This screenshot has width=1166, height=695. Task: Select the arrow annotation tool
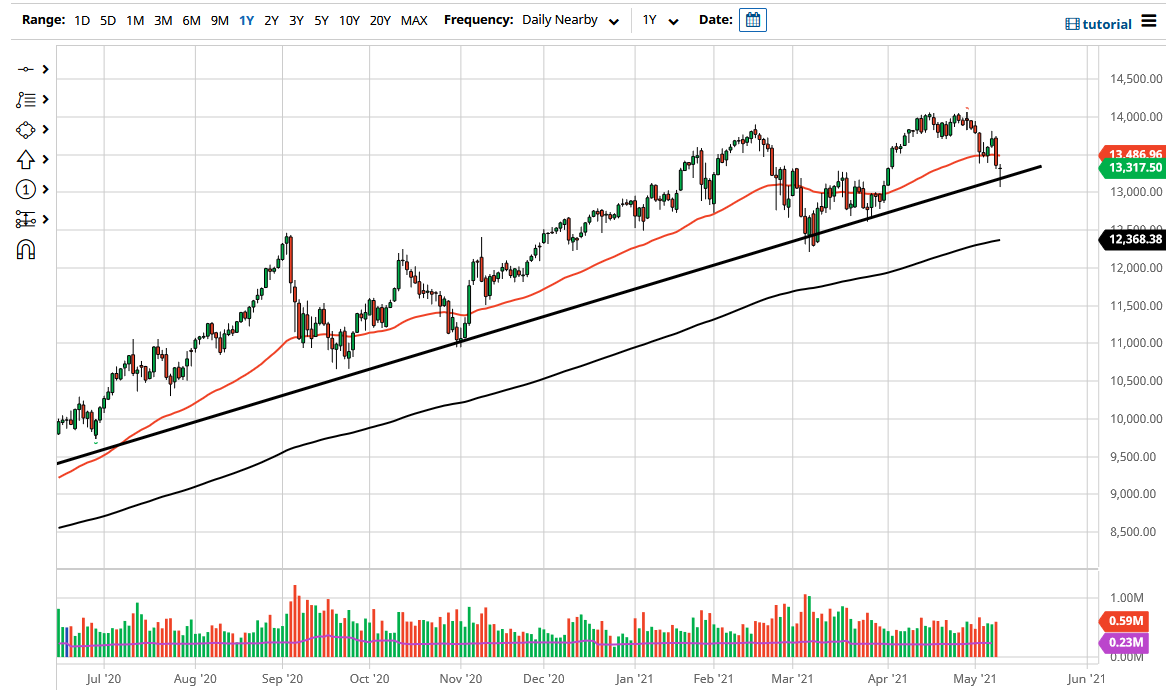click(x=26, y=159)
